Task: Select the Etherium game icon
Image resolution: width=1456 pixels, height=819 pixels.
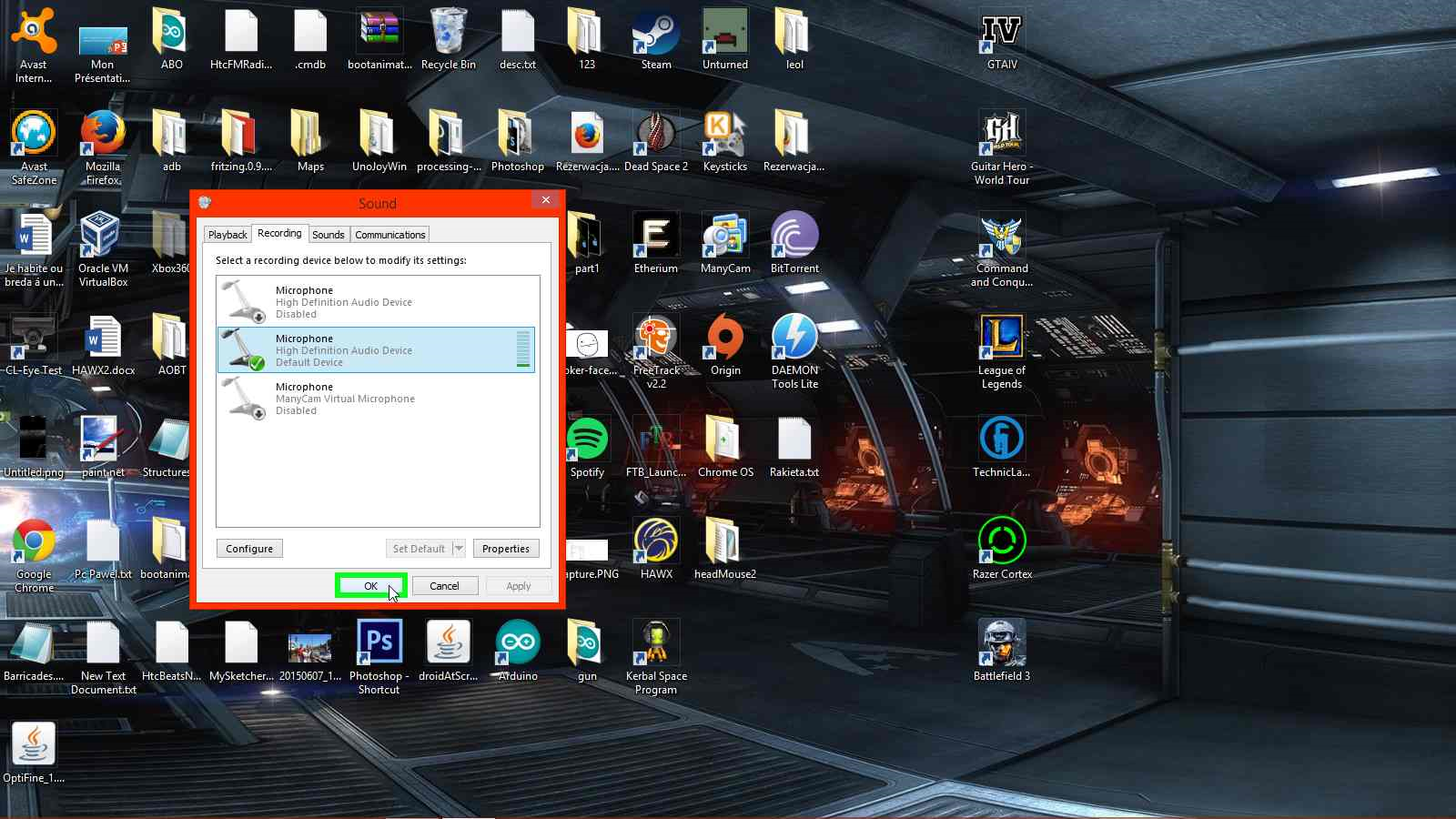Action: pyautogui.click(x=656, y=242)
